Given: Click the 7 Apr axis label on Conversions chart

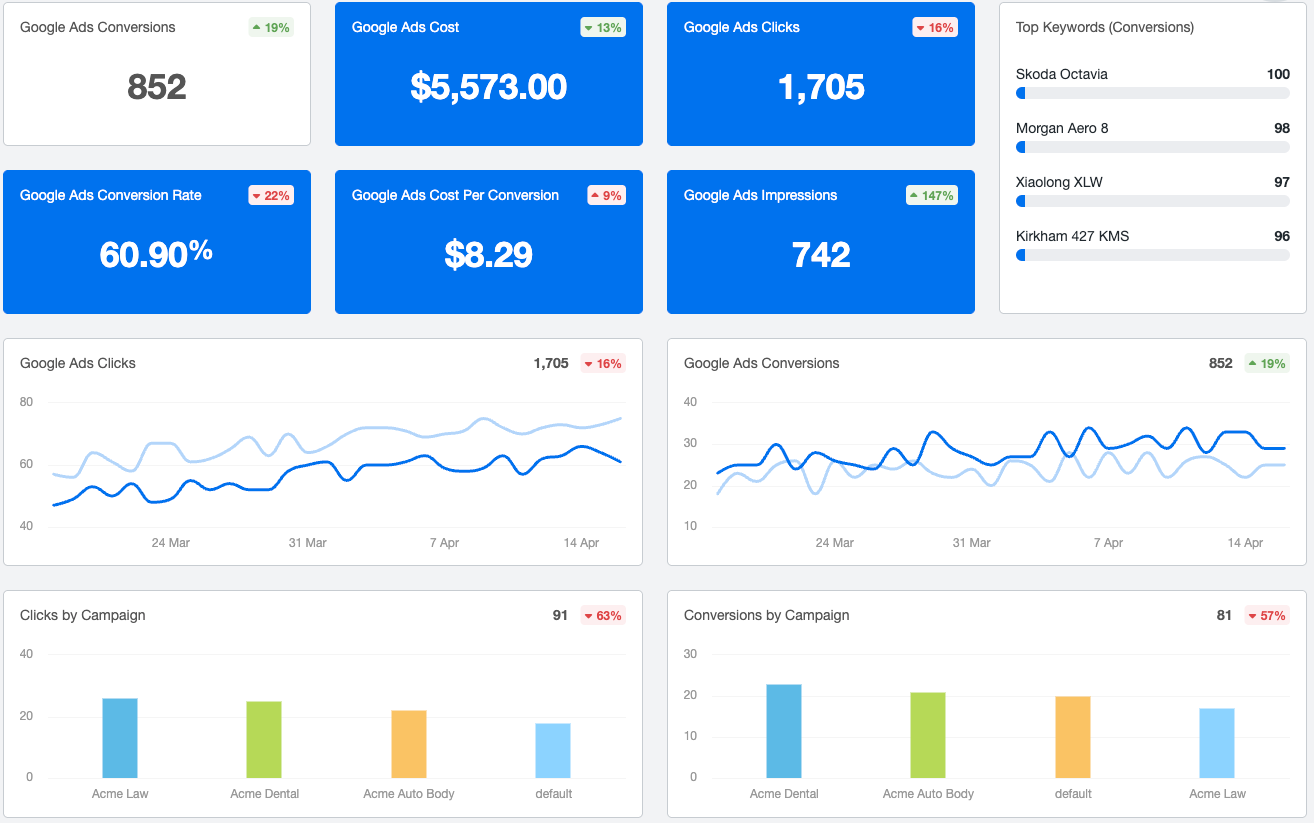Looking at the screenshot, I should pos(1104,543).
